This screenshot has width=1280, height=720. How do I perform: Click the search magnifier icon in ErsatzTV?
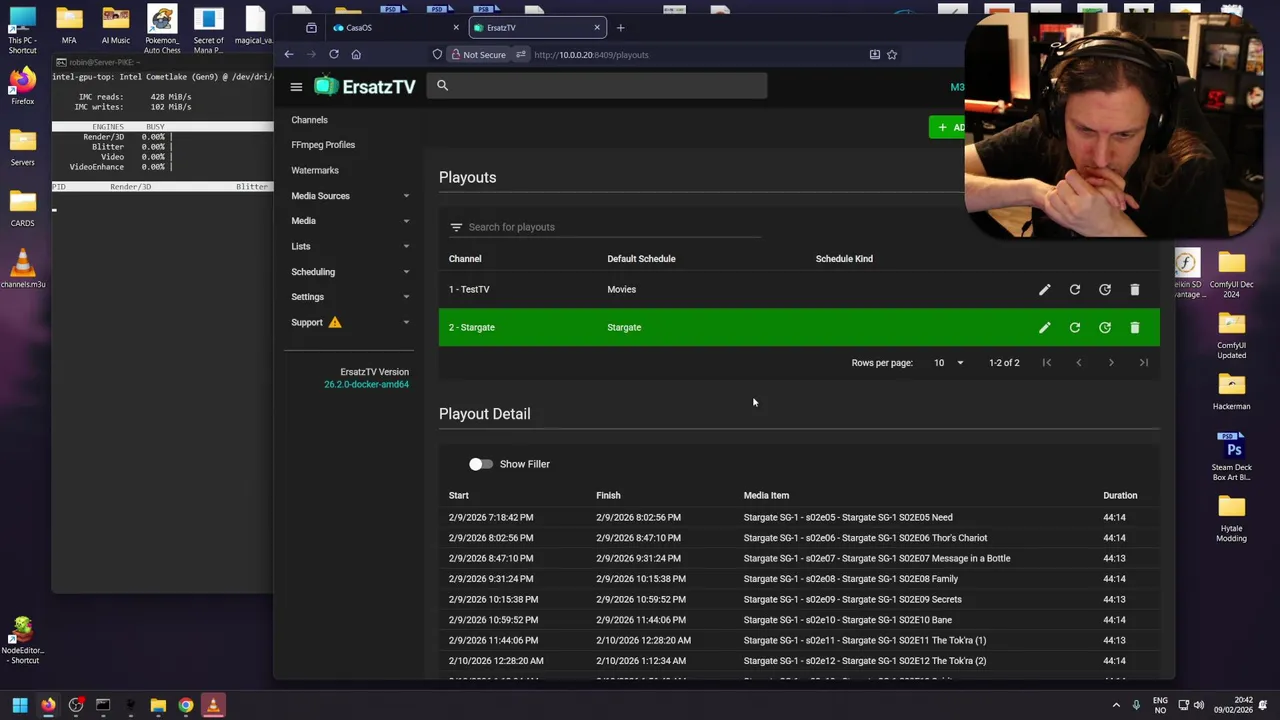442,85
